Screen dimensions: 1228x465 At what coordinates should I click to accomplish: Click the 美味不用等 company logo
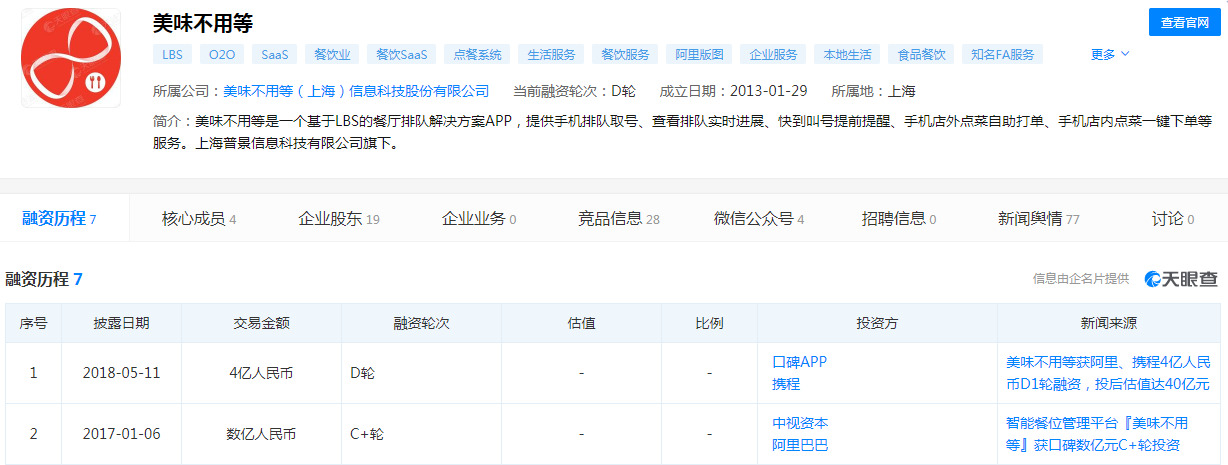[71, 59]
